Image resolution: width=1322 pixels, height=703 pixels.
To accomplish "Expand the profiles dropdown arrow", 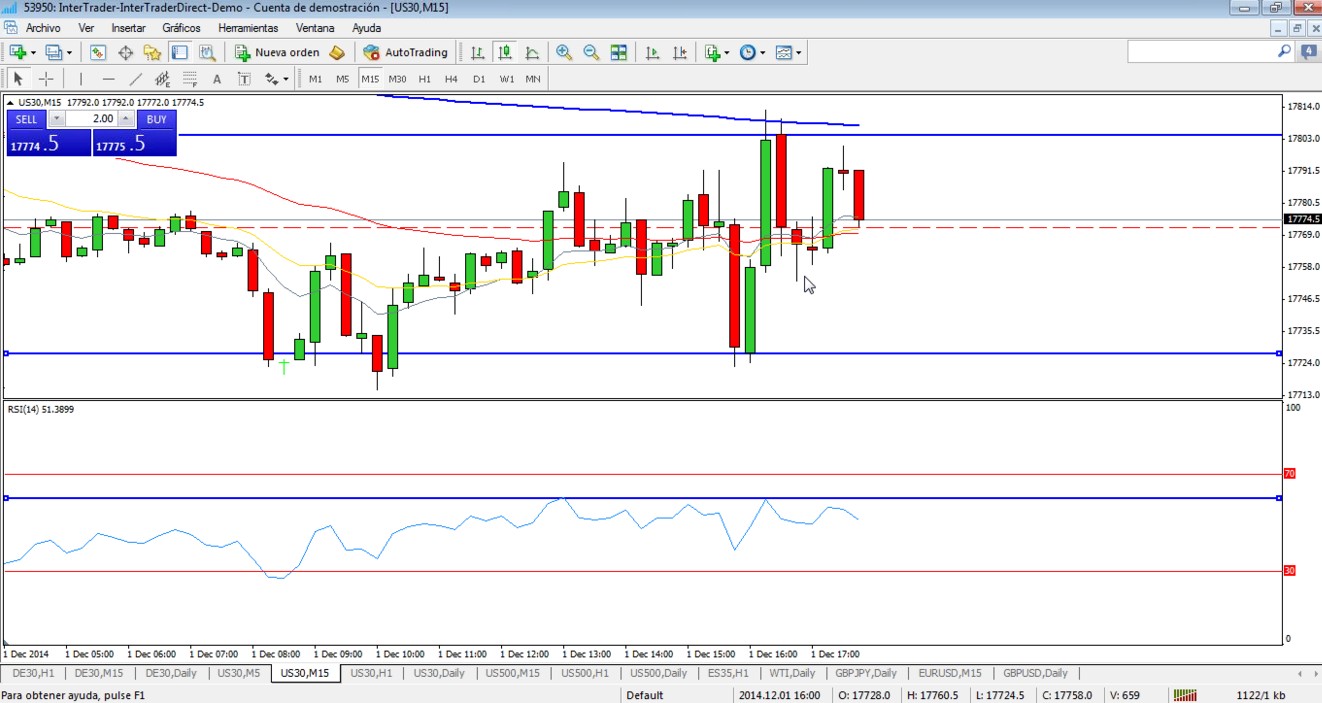I will tap(69, 53).
